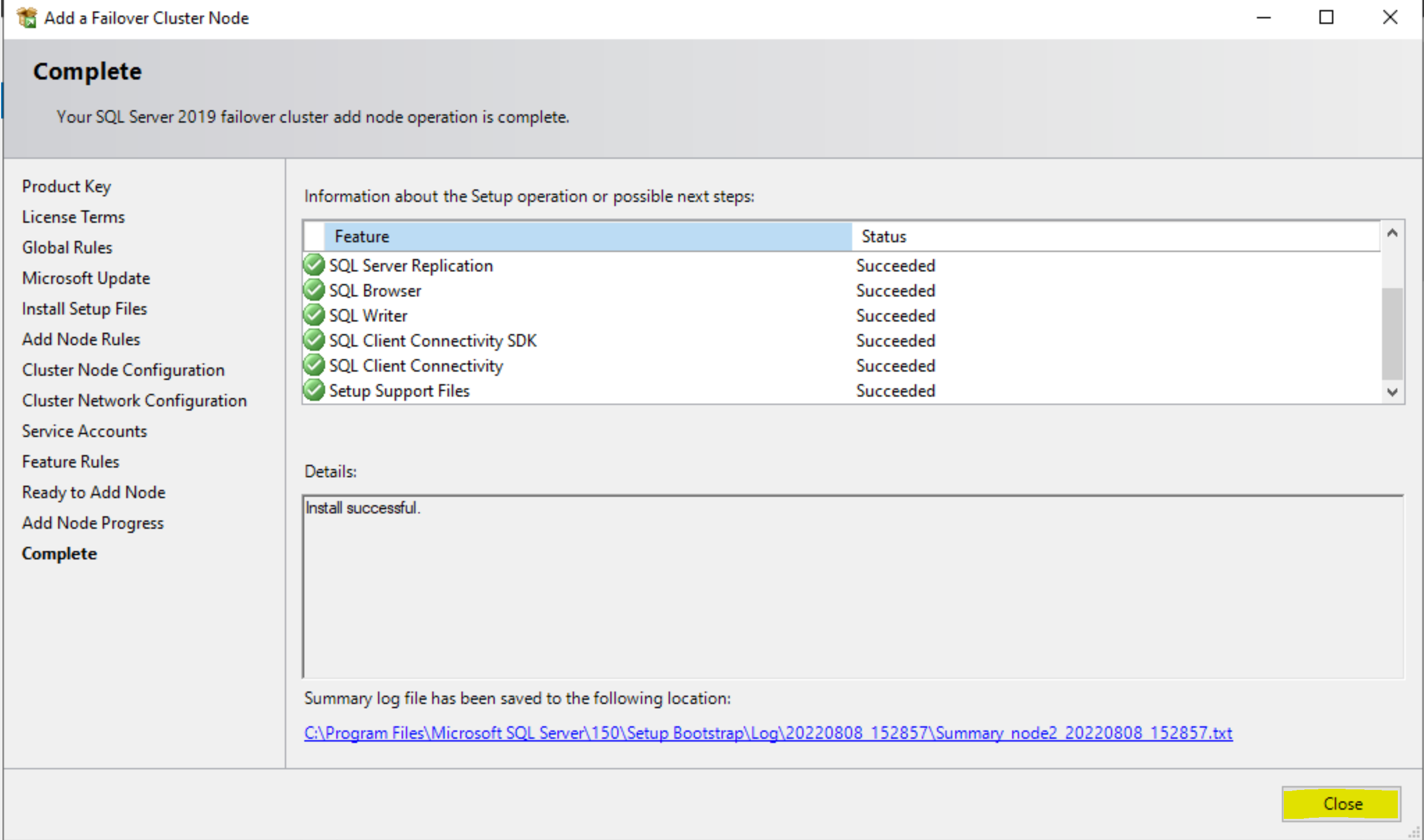Select the License Terms step
The image size is (1424, 840).
click(x=73, y=217)
